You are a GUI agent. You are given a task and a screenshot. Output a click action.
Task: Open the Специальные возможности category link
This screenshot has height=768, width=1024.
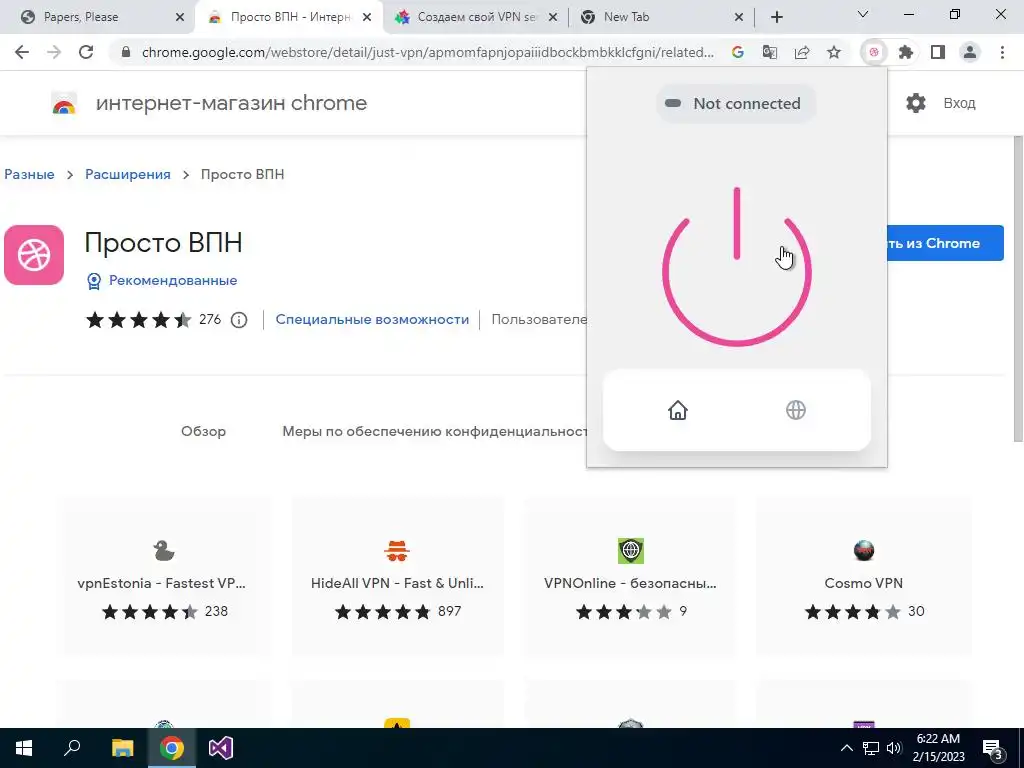pos(372,319)
